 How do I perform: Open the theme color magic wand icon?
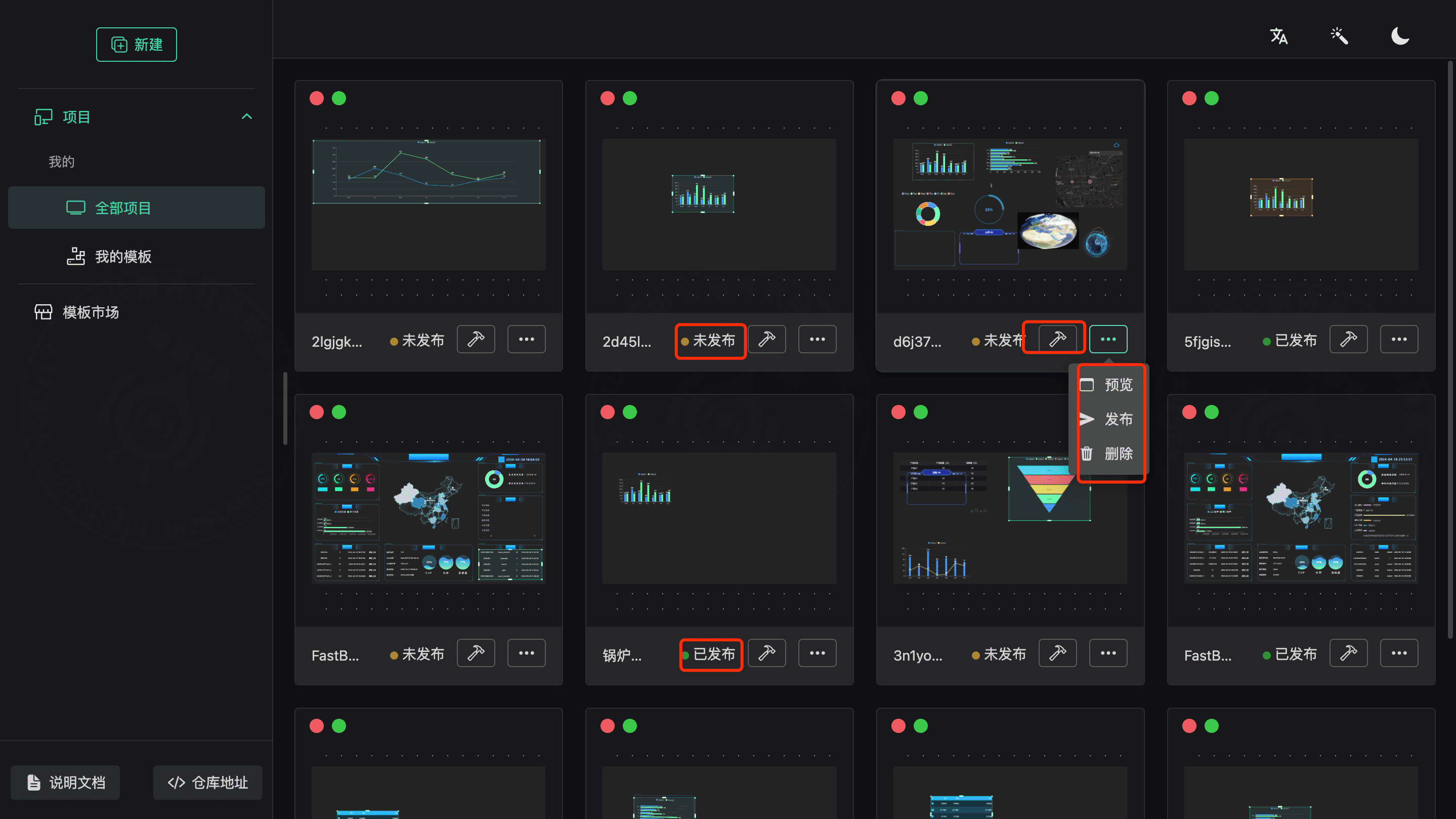coord(1340,36)
